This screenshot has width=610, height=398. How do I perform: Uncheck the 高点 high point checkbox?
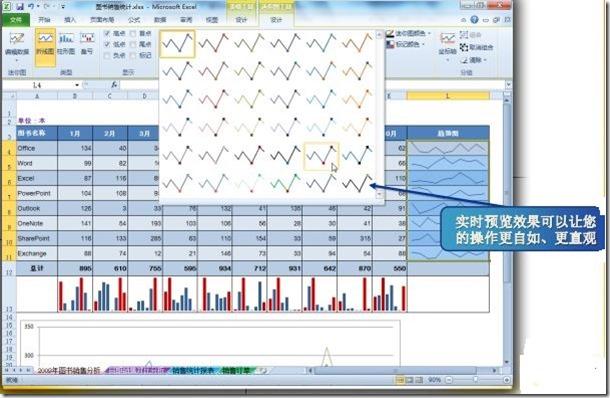click(107, 33)
